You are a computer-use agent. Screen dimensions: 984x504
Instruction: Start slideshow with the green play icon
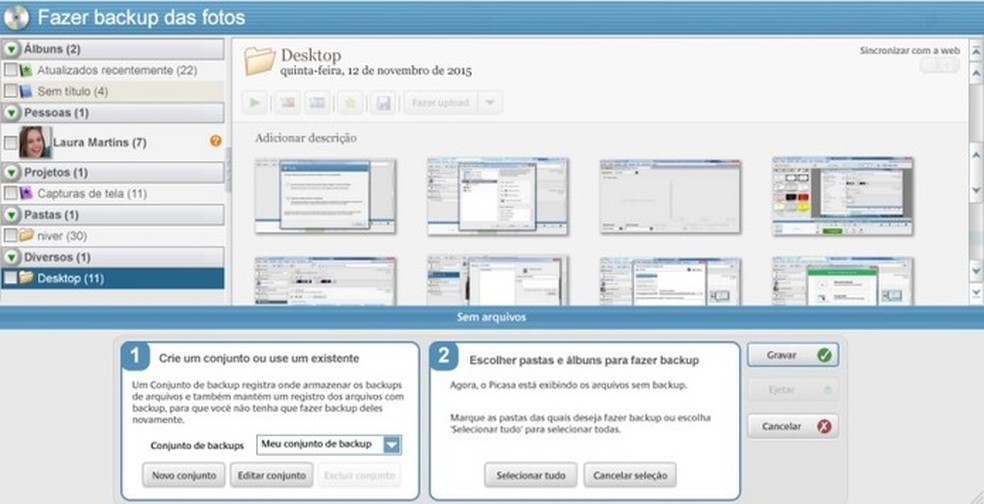point(254,103)
